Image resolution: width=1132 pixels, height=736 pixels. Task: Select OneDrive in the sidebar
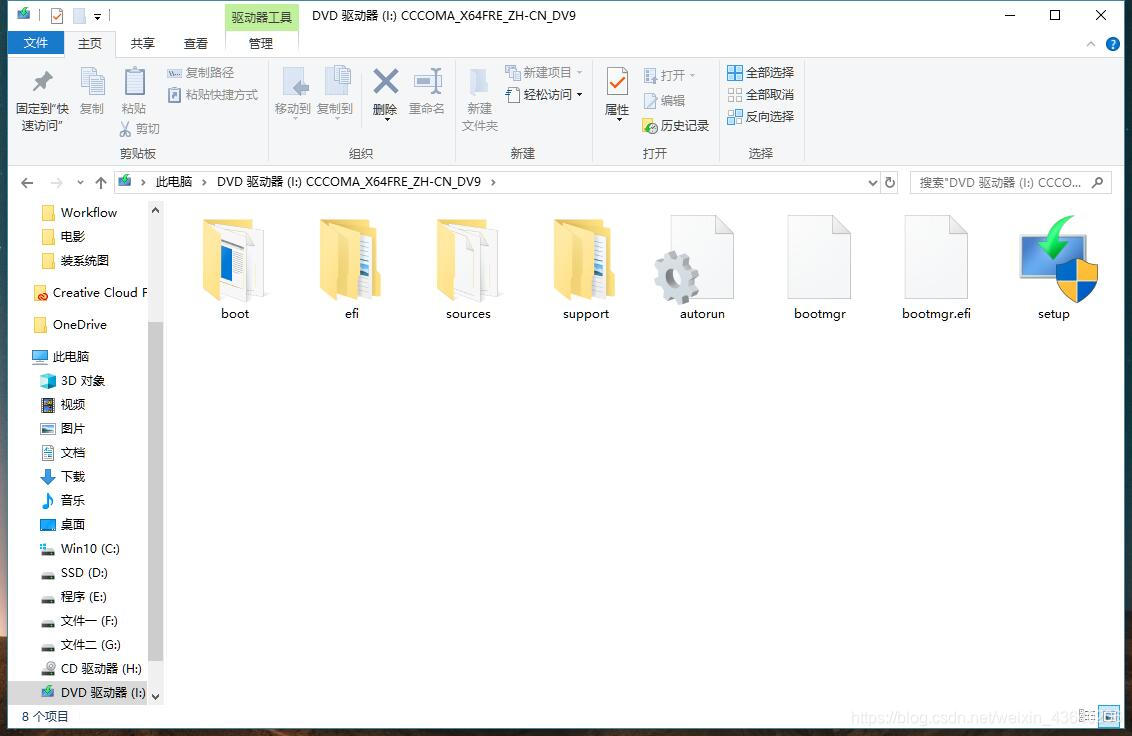(71, 324)
